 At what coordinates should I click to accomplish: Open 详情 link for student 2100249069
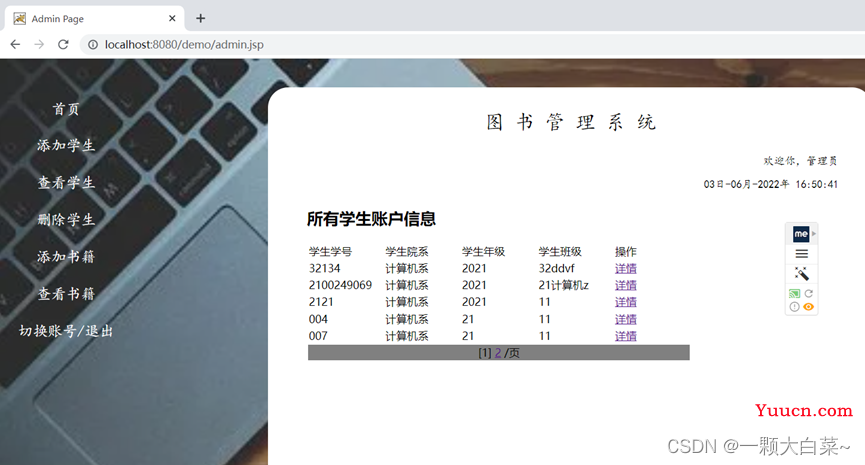coord(626,285)
